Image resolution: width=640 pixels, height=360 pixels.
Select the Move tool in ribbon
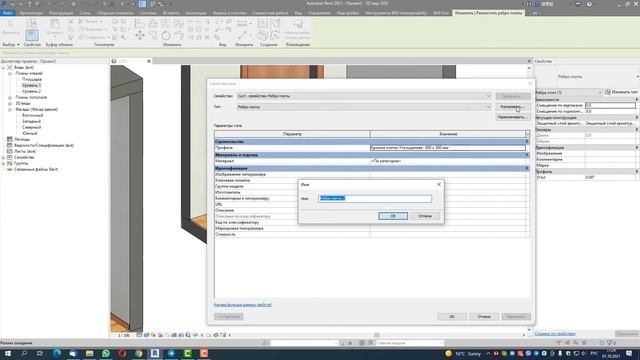point(140,36)
